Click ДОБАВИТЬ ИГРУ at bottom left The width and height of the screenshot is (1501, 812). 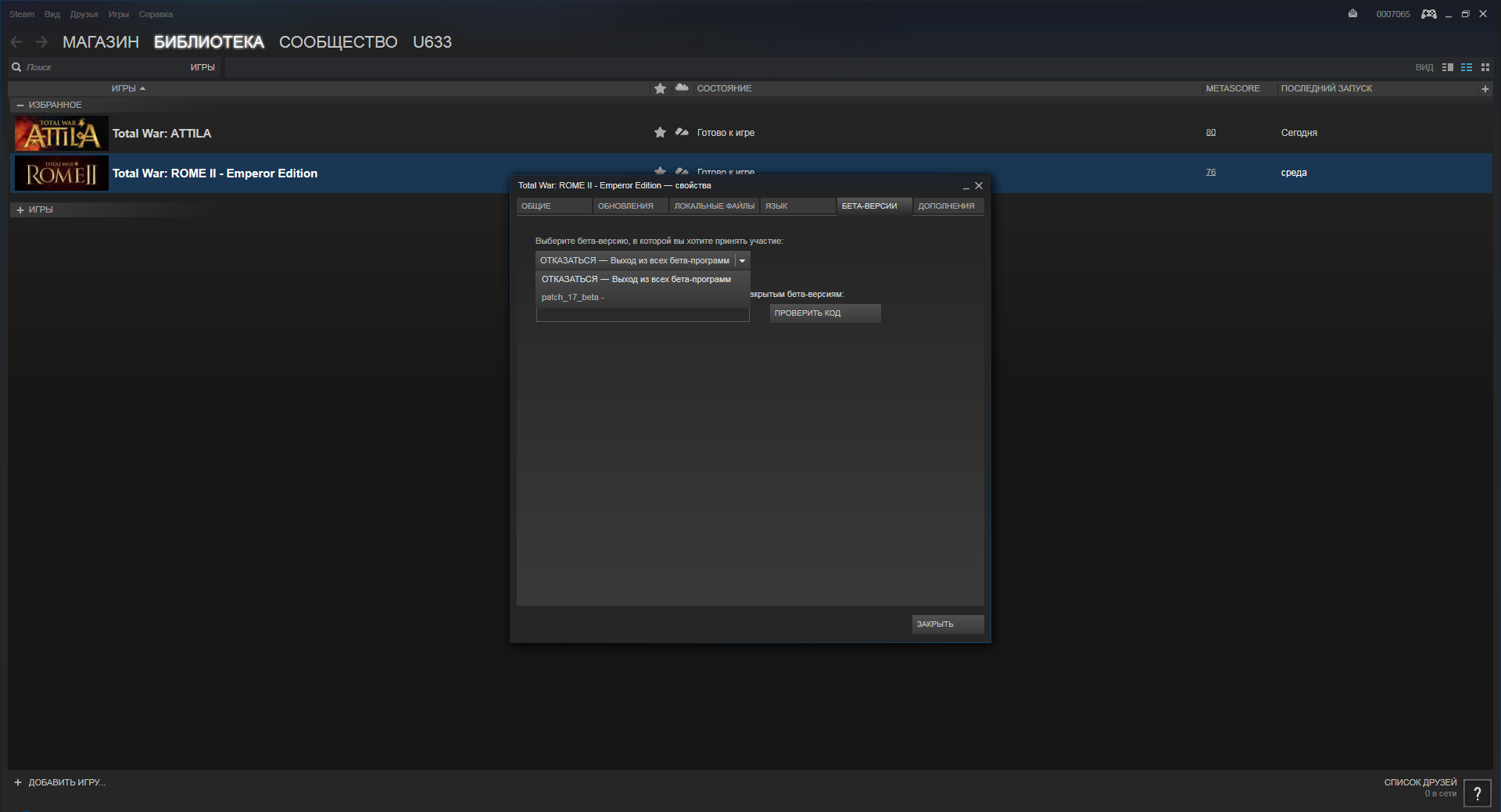60,783
